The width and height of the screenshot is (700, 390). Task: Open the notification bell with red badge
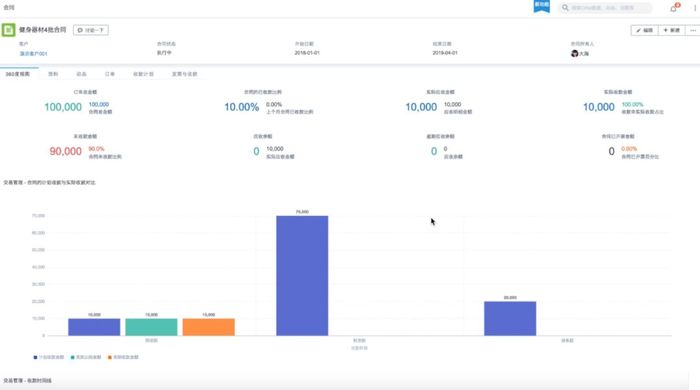(x=674, y=8)
